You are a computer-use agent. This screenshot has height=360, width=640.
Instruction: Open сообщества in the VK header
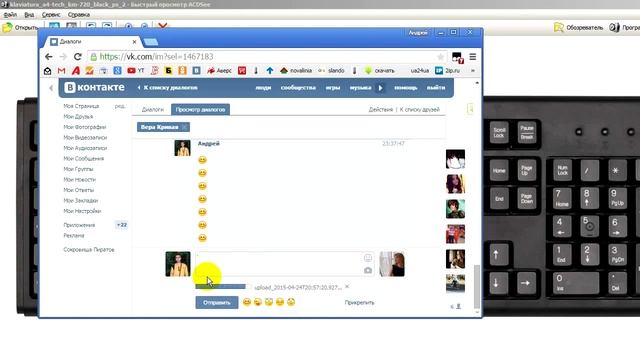pos(298,88)
